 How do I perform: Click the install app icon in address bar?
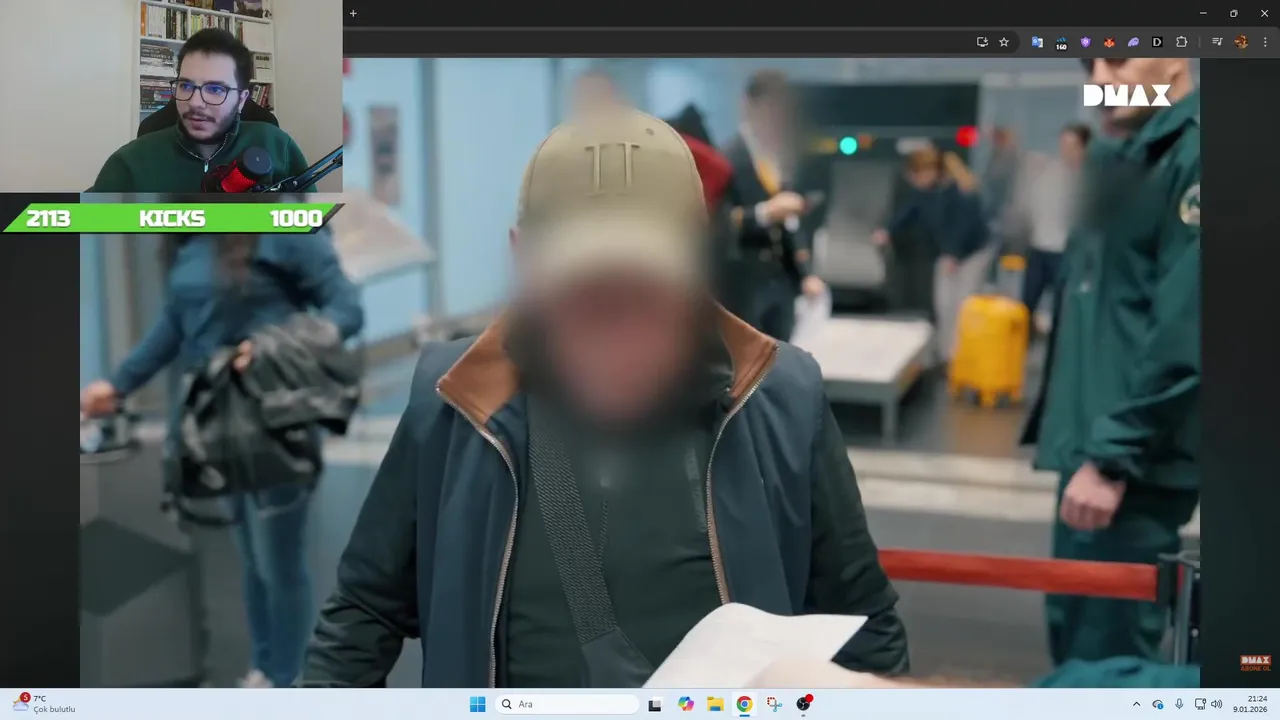point(982,42)
